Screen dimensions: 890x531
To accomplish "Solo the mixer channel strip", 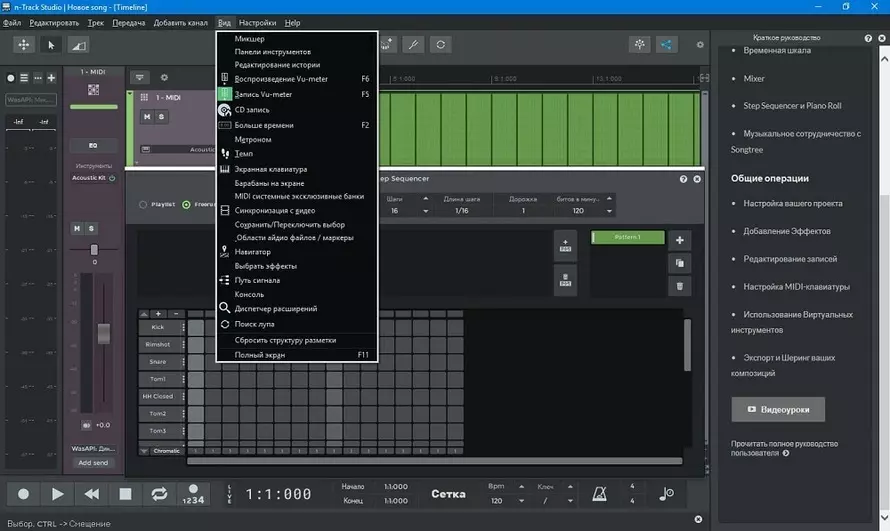I will [91, 228].
